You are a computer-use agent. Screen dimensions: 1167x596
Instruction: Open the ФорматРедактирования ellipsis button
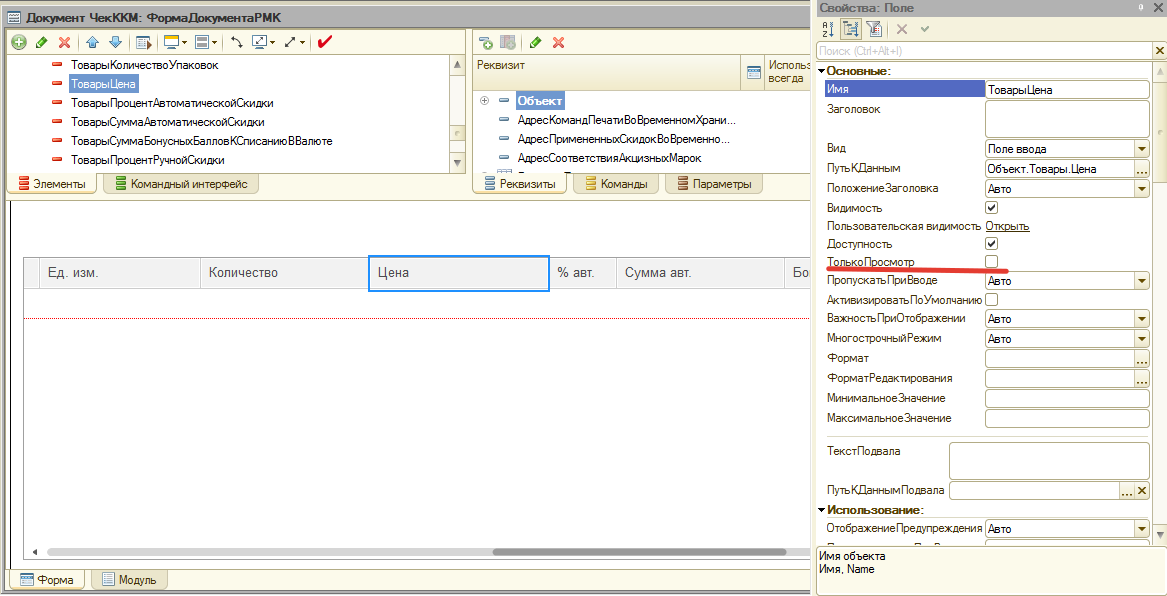(1142, 379)
